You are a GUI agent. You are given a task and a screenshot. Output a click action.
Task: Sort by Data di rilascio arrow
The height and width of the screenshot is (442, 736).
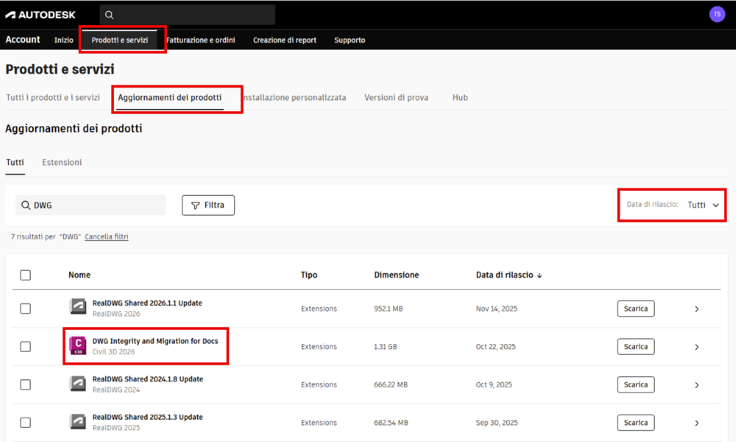coord(540,275)
